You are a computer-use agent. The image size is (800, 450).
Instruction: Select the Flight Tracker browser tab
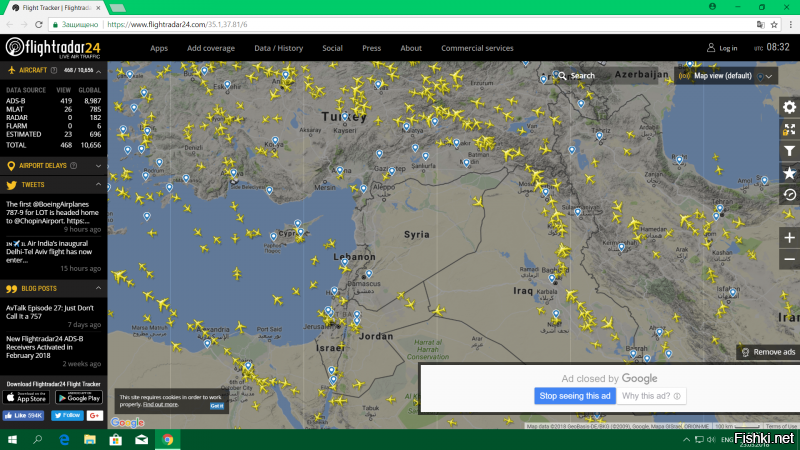click(57, 8)
